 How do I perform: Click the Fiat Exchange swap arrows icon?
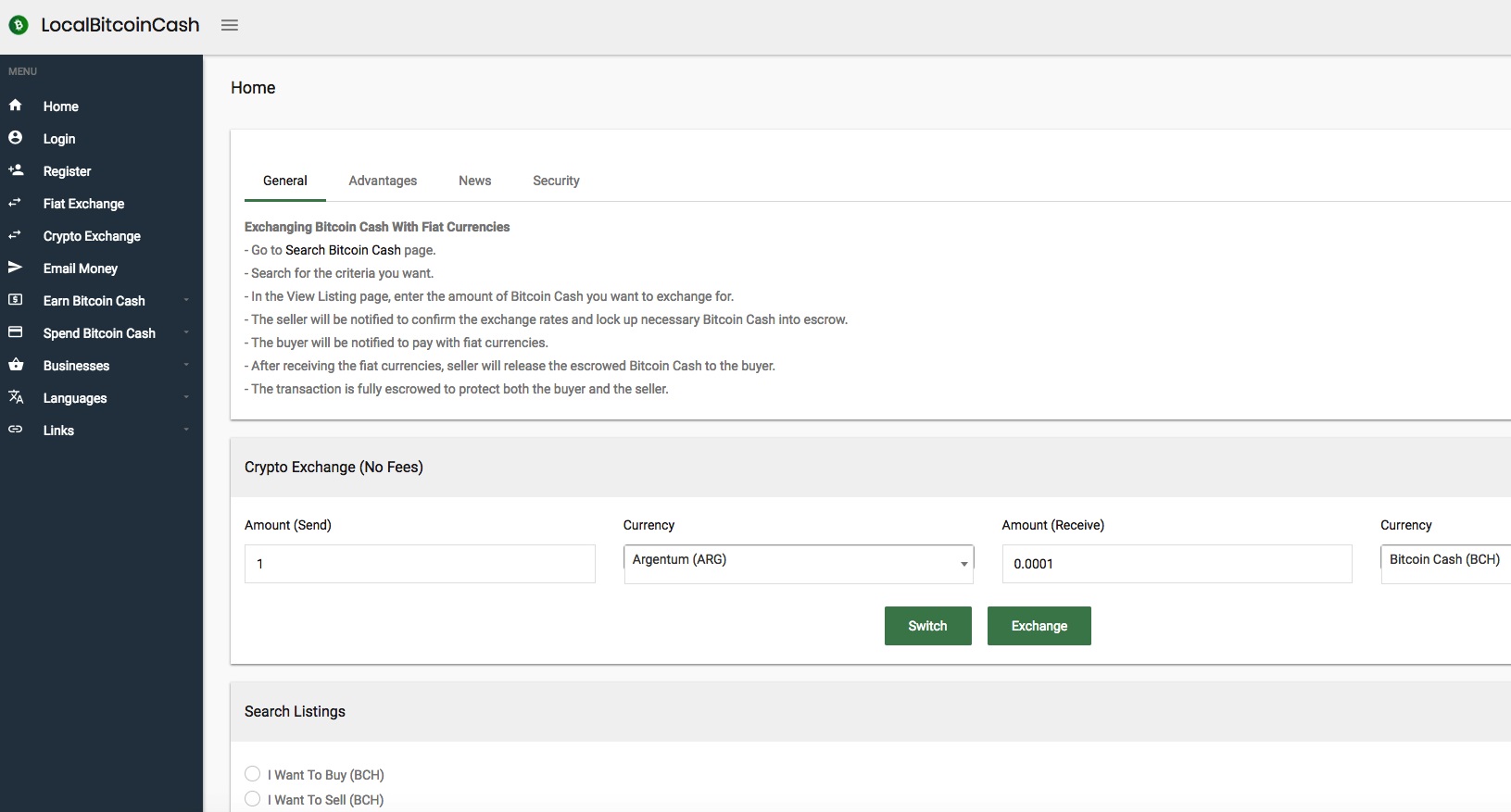coord(15,203)
